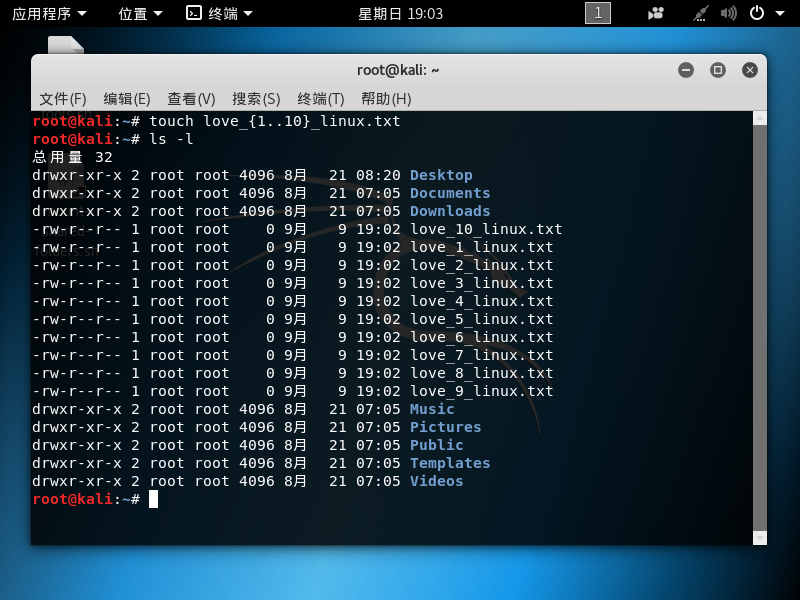
Task: Open 帮助(H) menu in terminal
Action: pos(386,98)
